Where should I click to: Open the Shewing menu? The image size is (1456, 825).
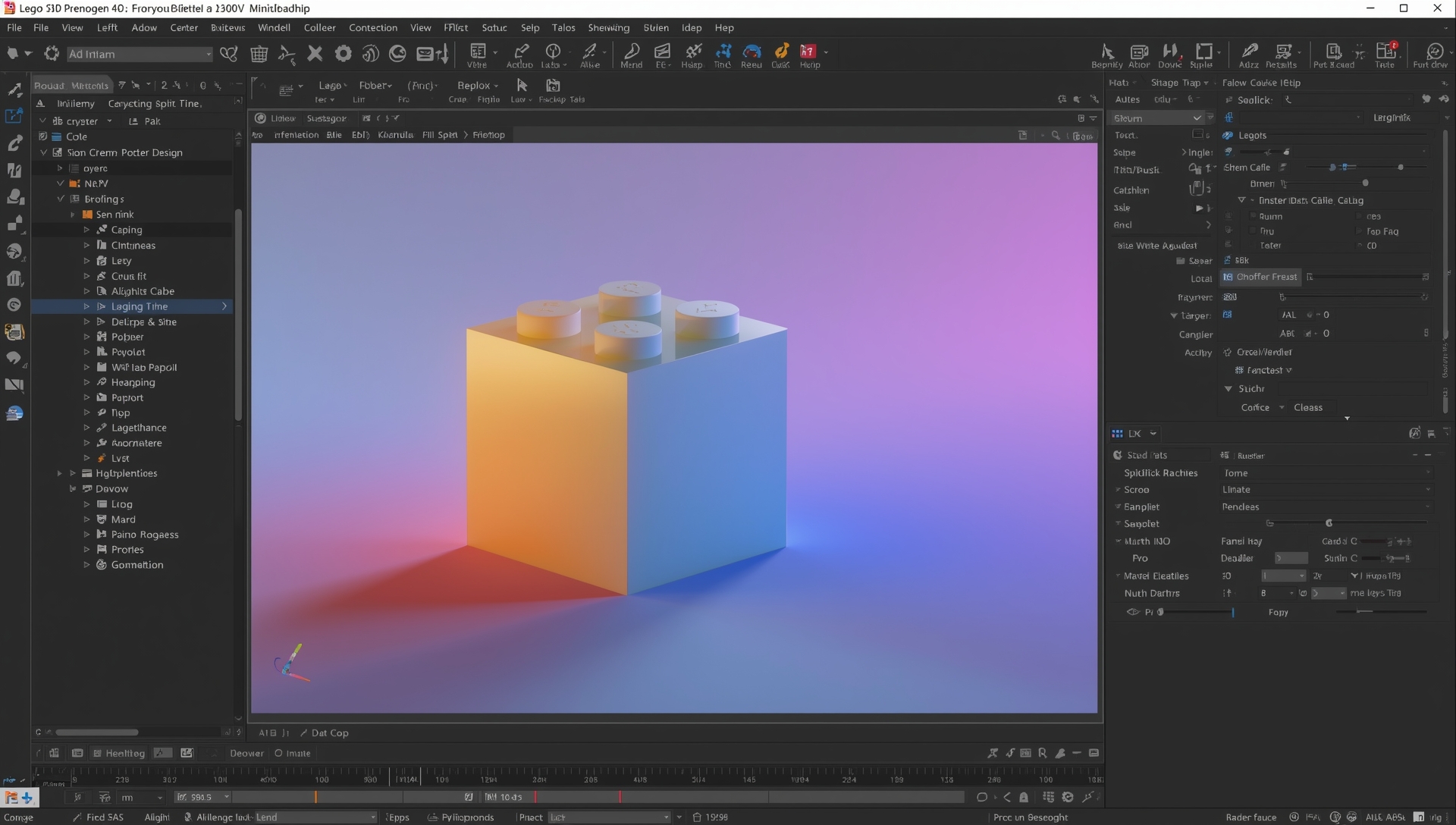(608, 27)
